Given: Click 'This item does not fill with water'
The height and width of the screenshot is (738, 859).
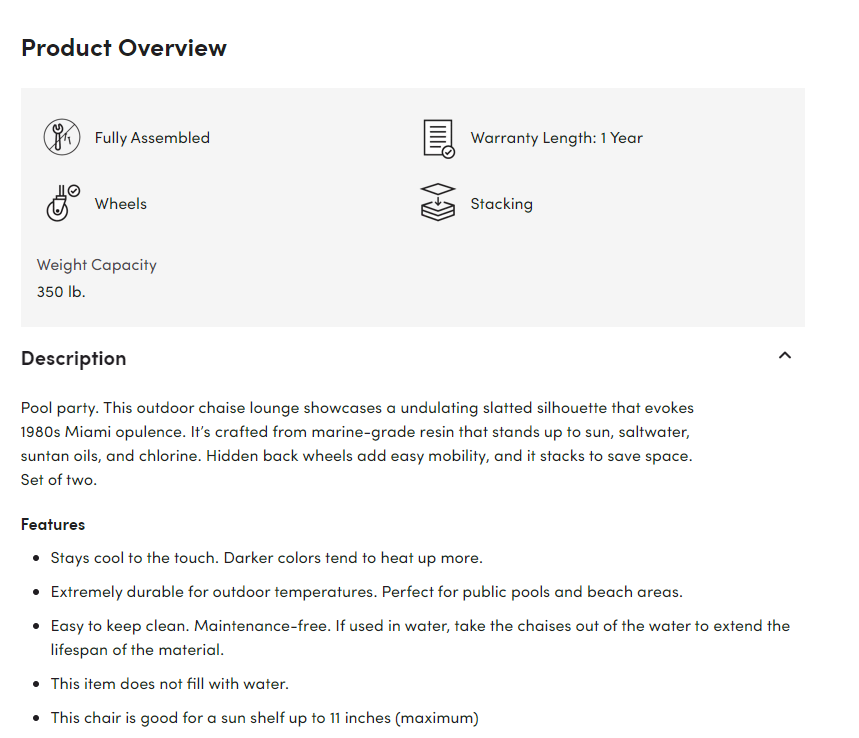Looking at the screenshot, I should coord(169,684).
